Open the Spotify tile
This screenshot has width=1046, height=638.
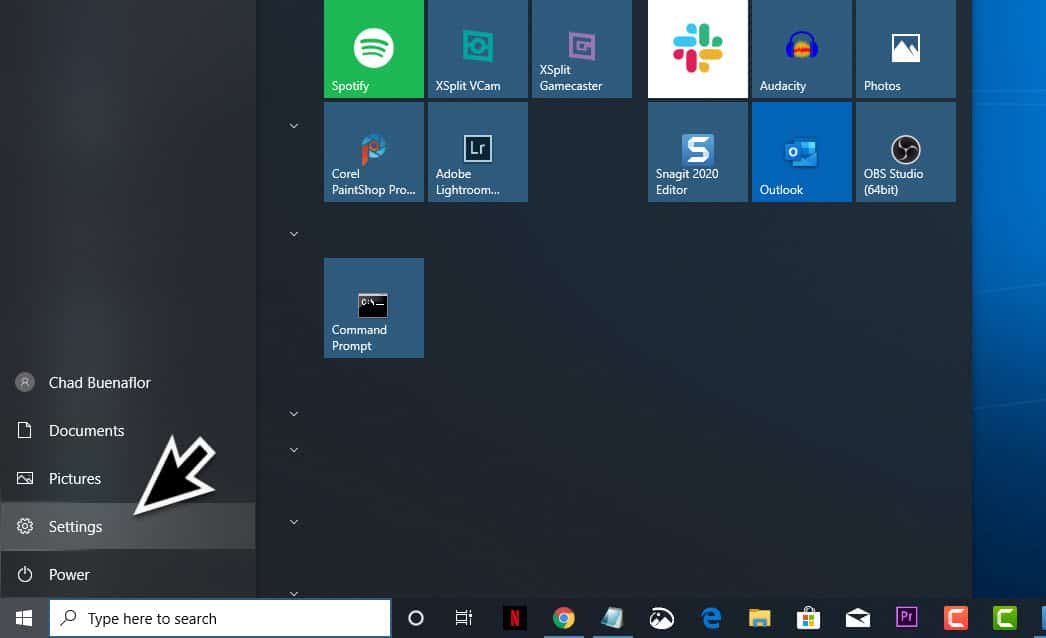(x=374, y=49)
